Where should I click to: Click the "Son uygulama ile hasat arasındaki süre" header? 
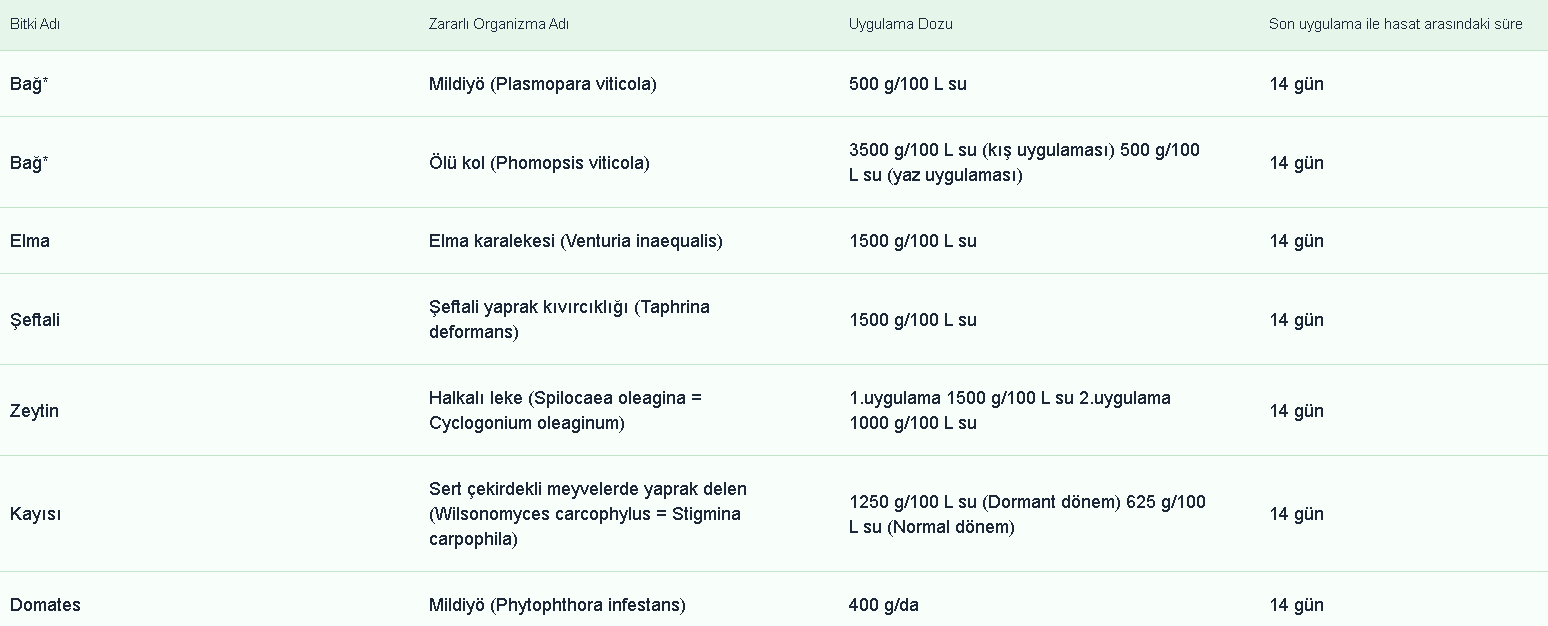[1395, 24]
